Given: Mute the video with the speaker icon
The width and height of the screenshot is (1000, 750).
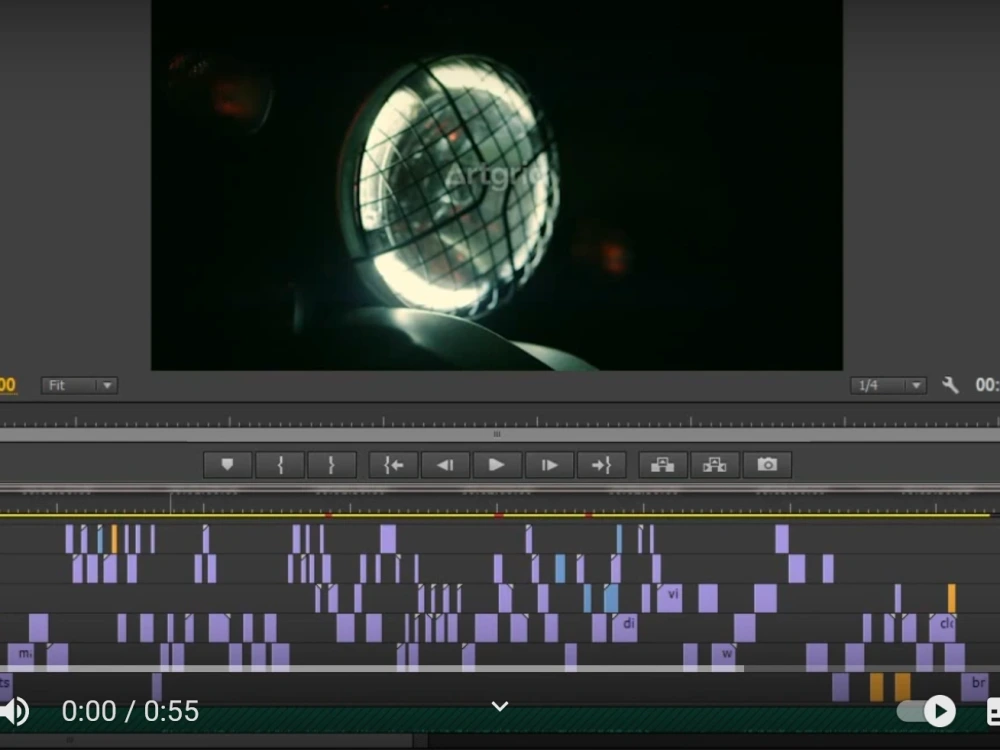Looking at the screenshot, I should [x=15, y=711].
